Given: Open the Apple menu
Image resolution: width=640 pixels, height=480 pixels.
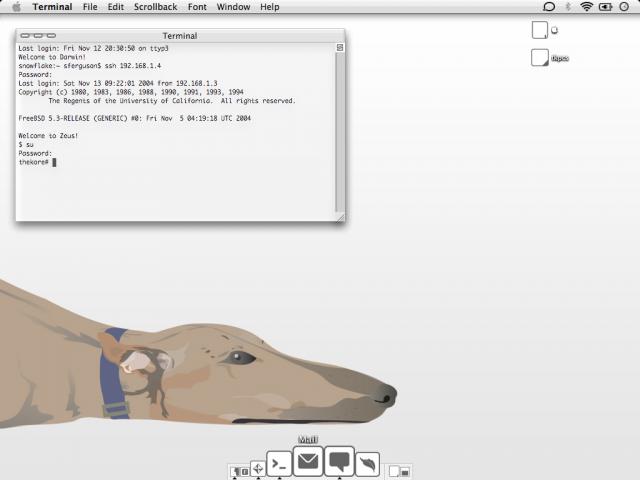Looking at the screenshot, I should (x=16, y=7).
